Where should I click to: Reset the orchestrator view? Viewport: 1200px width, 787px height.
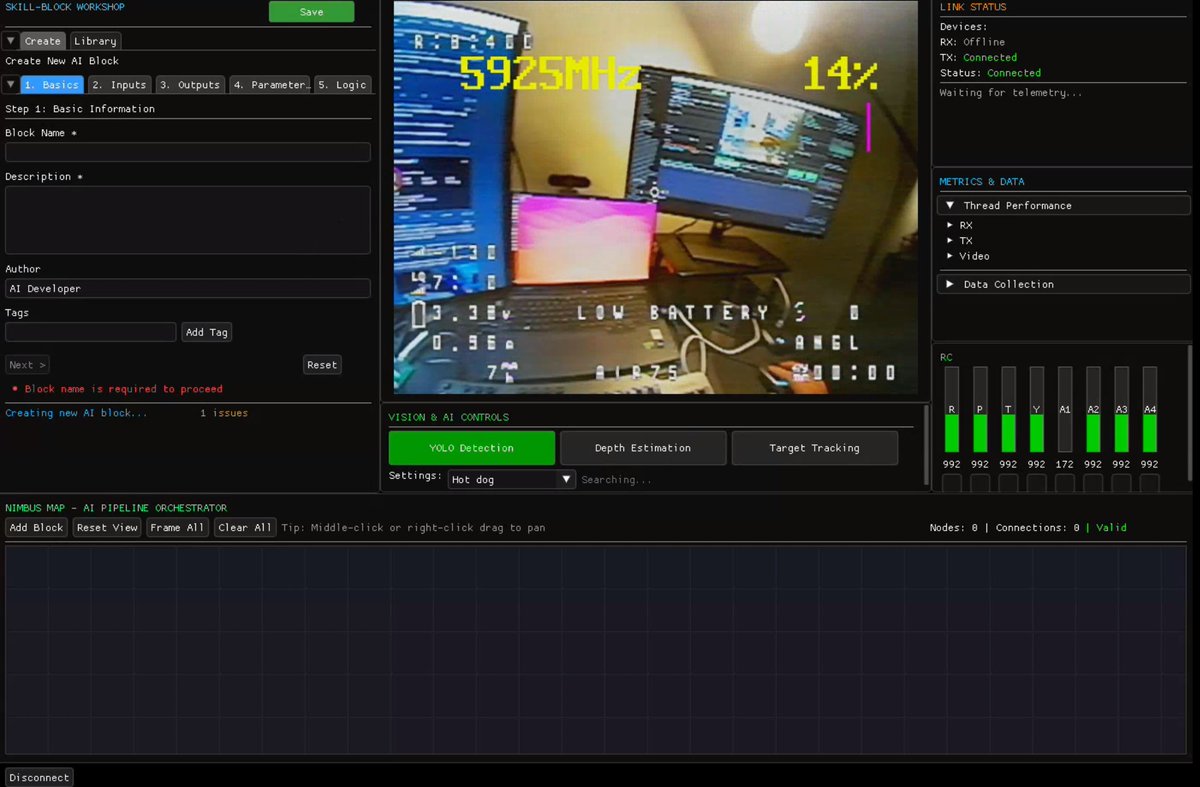(106, 527)
